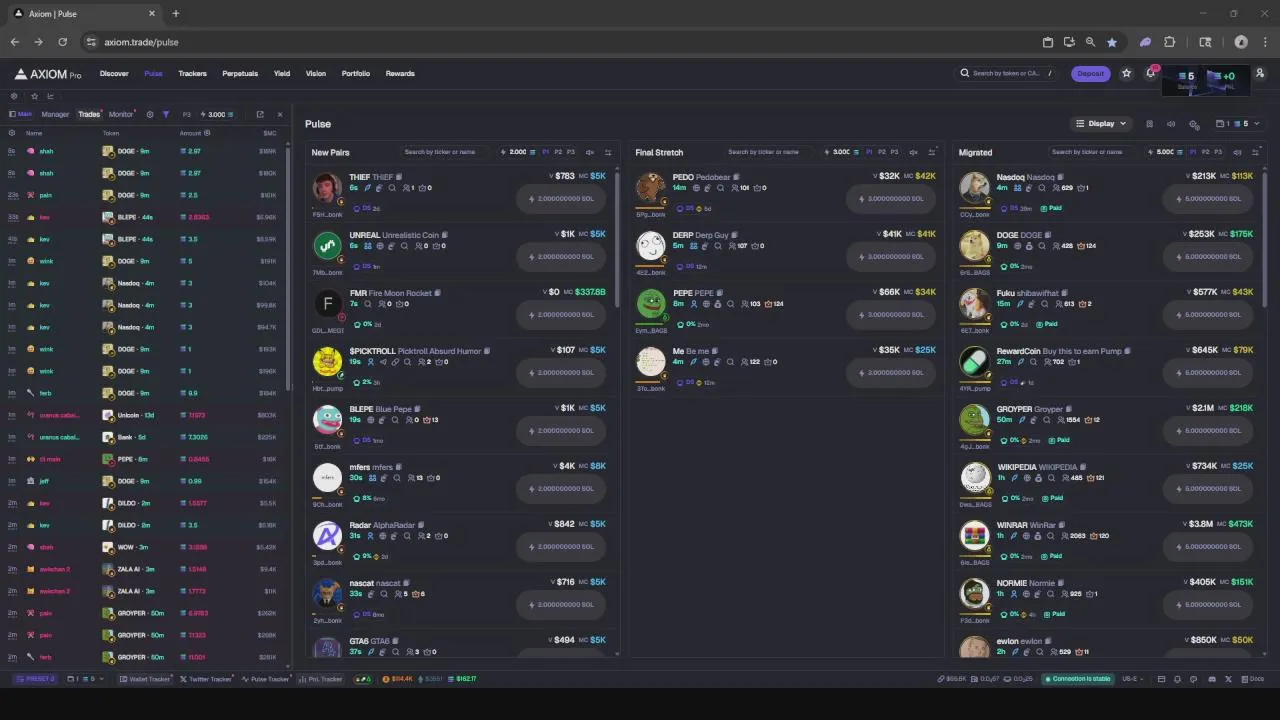
Task: Focus the Final Stretch search by ticker field
Action: [772, 152]
